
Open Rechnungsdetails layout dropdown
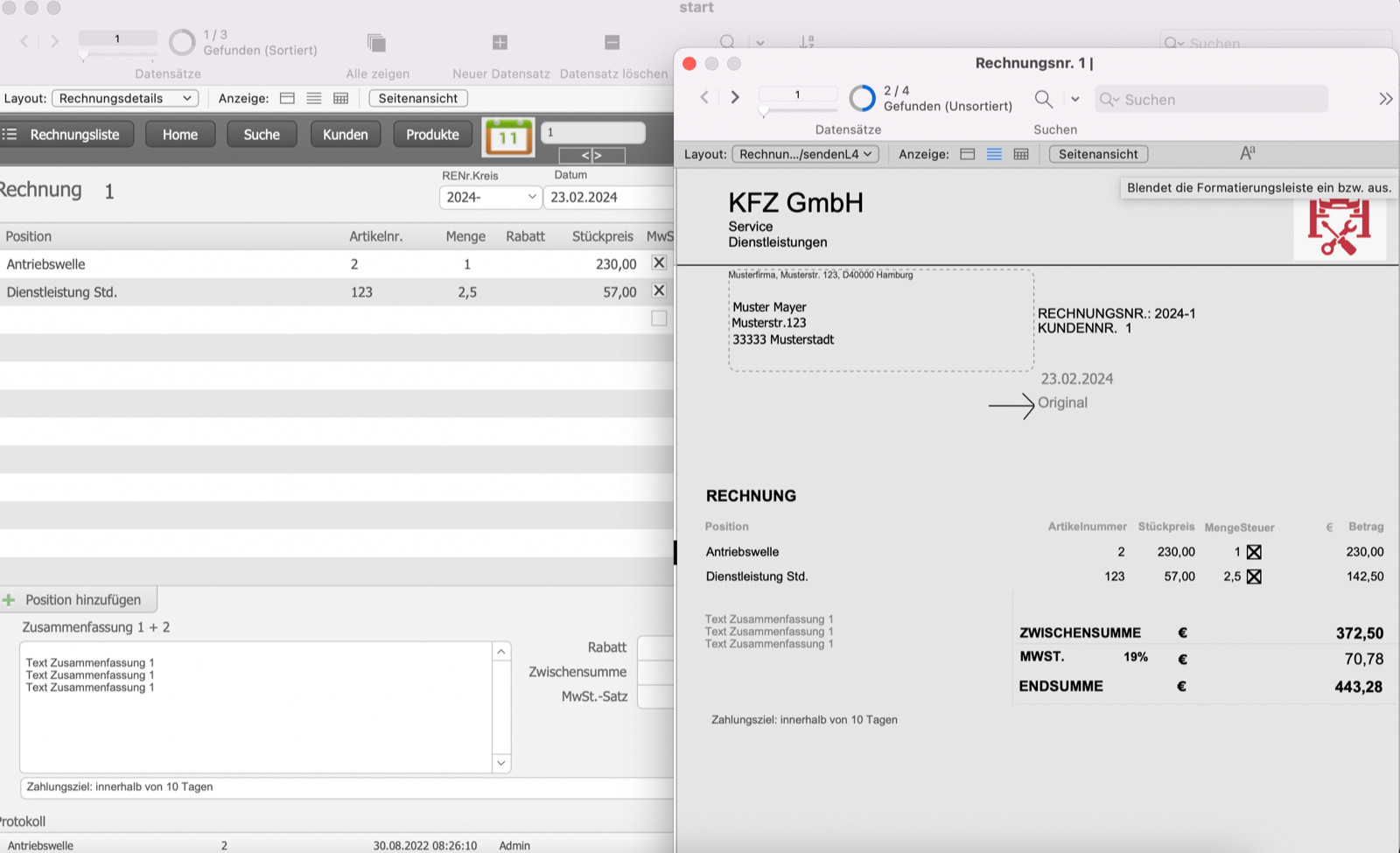coord(125,98)
